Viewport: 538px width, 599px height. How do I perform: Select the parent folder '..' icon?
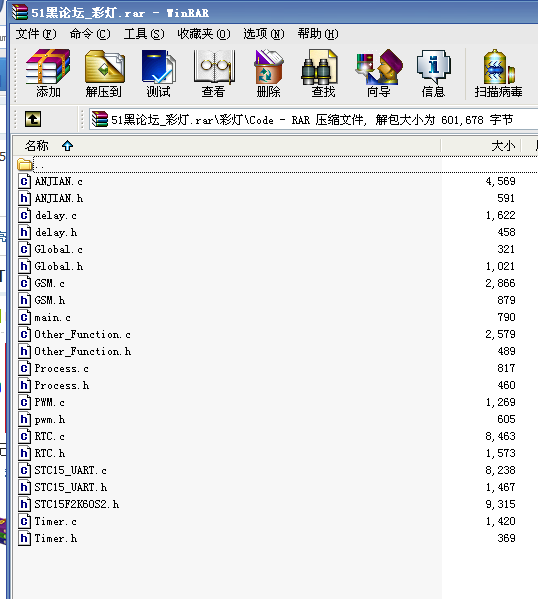pyautogui.click(x=24, y=165)
